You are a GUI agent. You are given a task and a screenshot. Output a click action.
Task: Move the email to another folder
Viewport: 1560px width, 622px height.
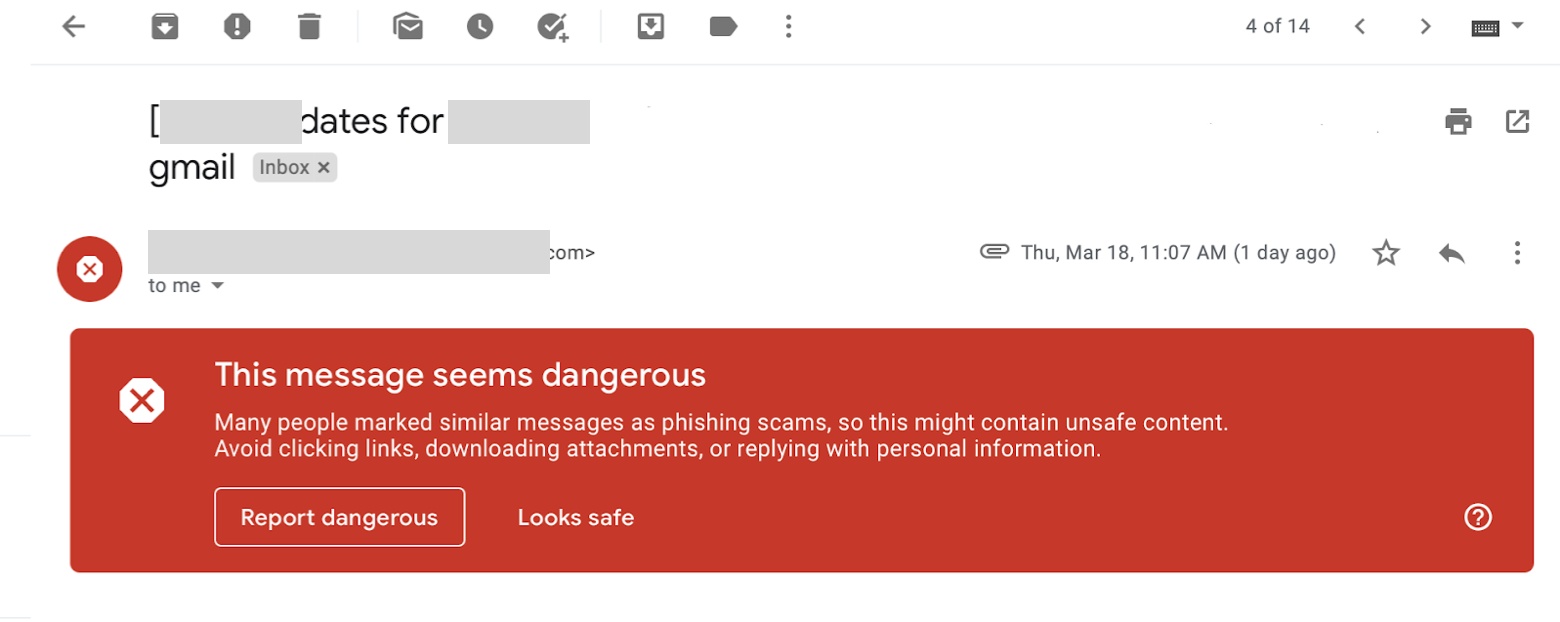651,27
